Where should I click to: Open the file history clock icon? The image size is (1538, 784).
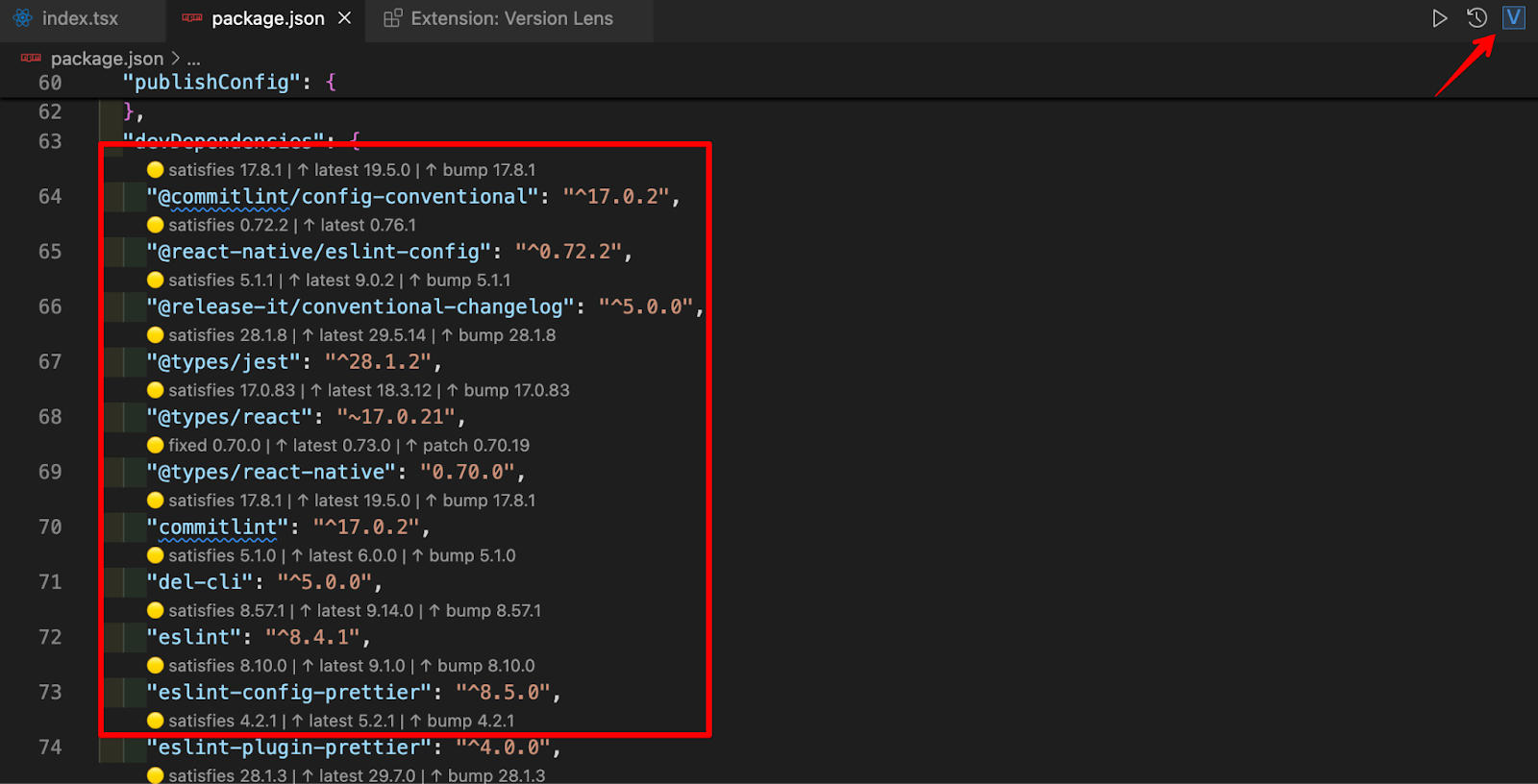tap(1476, 17)
